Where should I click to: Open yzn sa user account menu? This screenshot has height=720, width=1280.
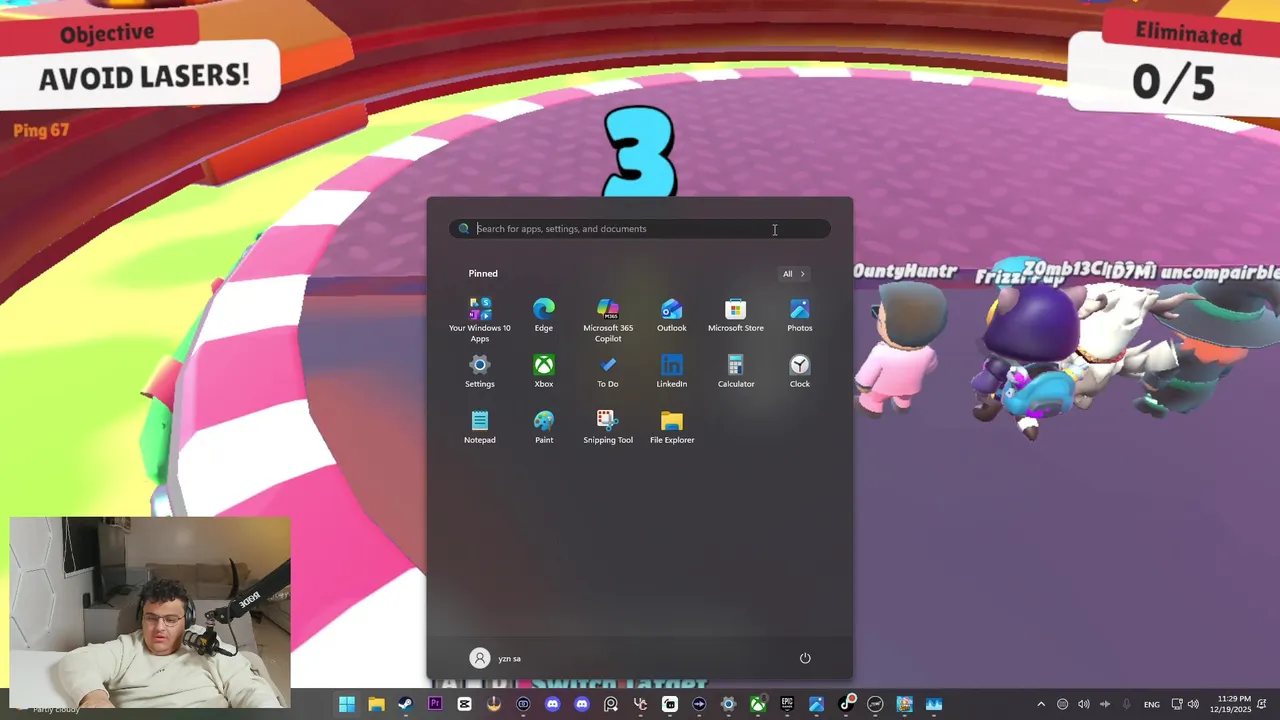pos(496,658)
